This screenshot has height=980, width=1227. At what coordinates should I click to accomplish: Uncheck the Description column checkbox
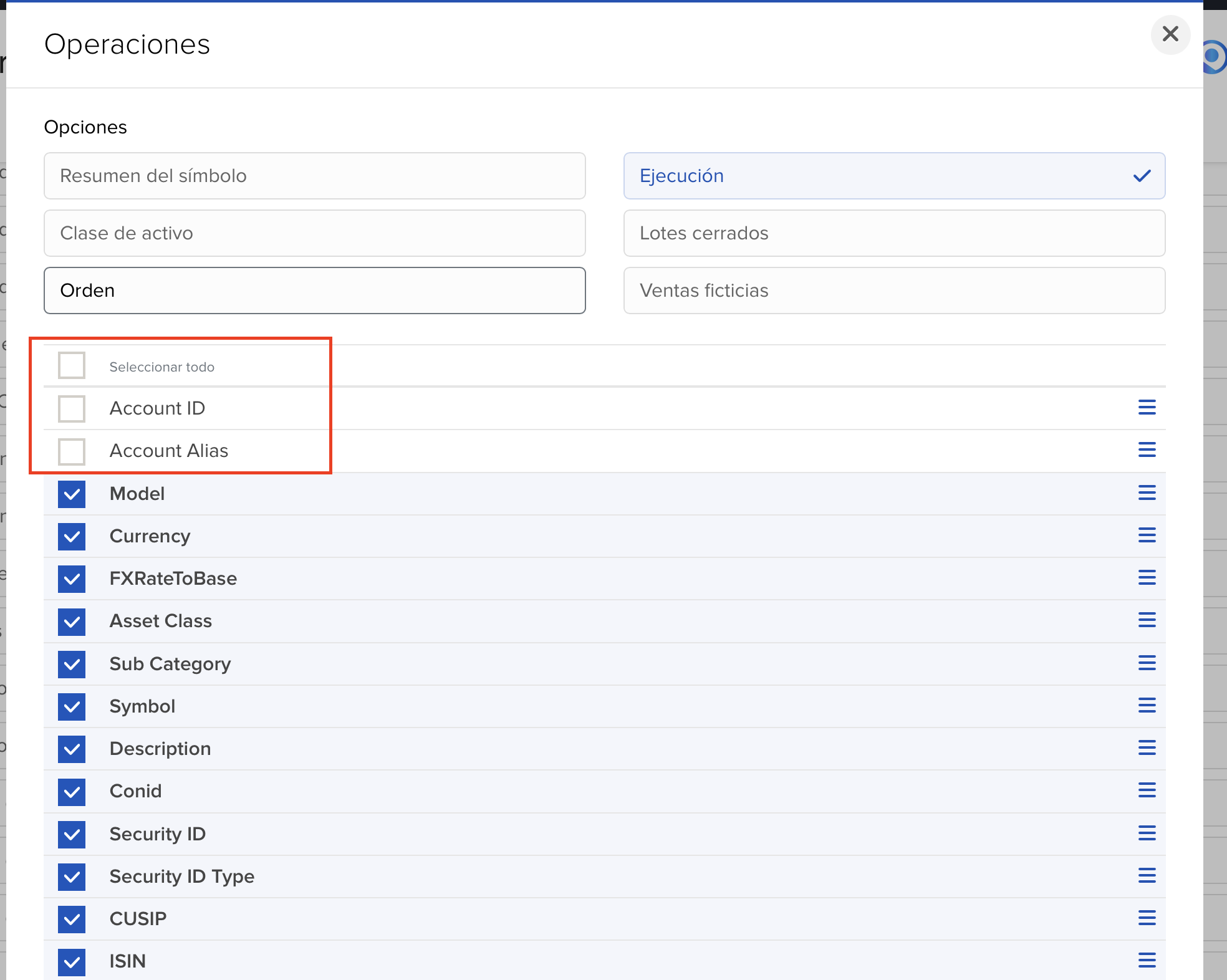click(x=72, y=749)
